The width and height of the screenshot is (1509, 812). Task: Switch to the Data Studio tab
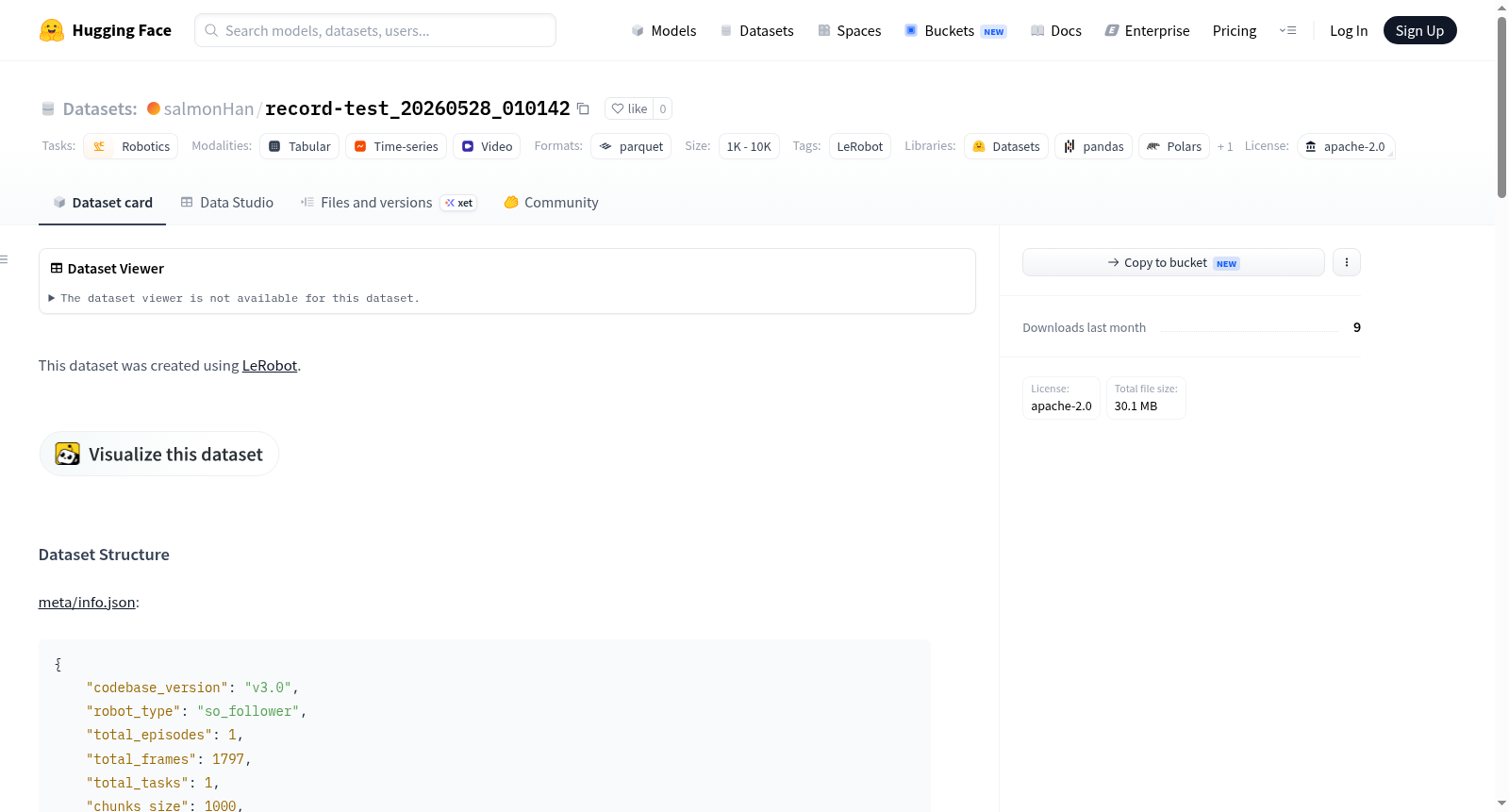click(x=227, y=202)
